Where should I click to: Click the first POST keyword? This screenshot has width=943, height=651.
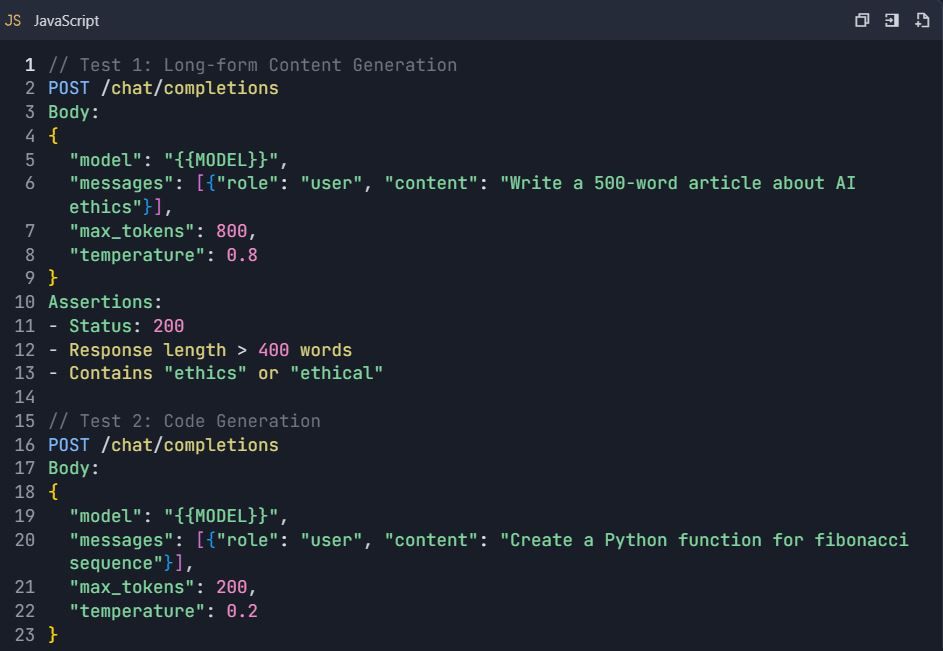click(69, 88)
